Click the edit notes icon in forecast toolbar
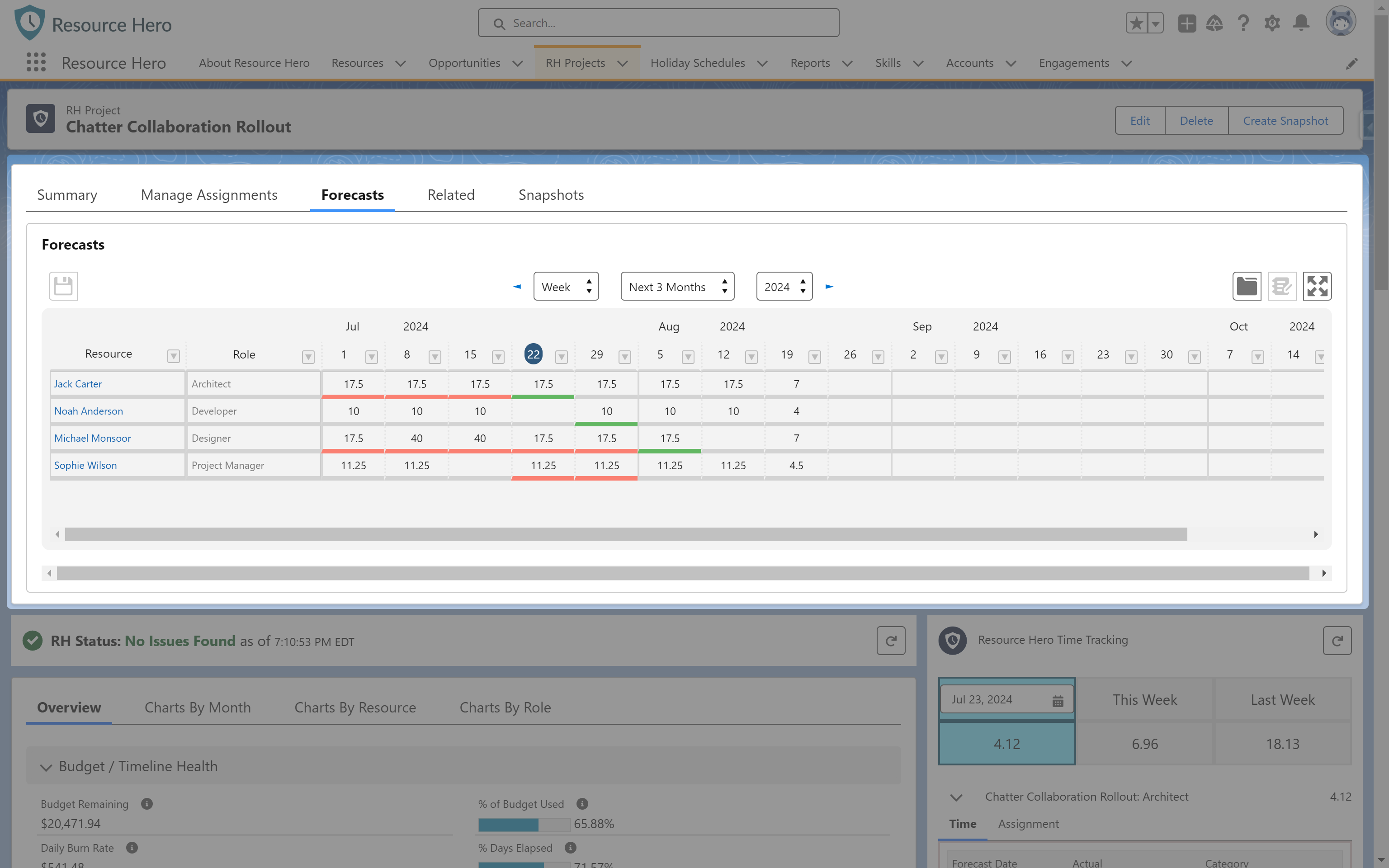Image resolution: width=1389 pixels, height=868 pixels. [1282, 286]
